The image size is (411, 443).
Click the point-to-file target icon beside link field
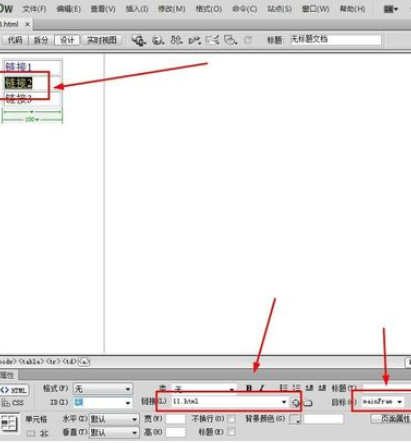pyautogui.click(x=295, y=403)
